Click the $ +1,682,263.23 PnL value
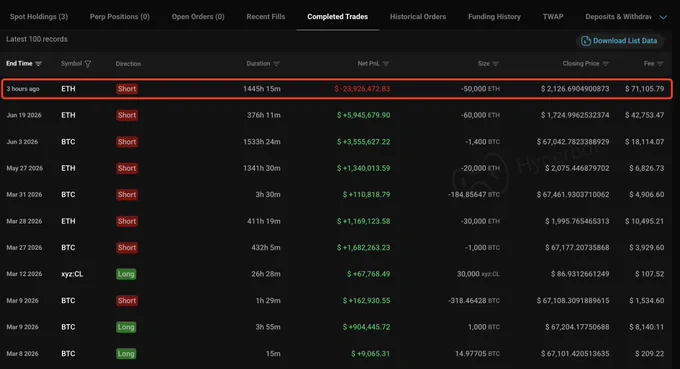 pyautogui.click(x=363, y=248)
